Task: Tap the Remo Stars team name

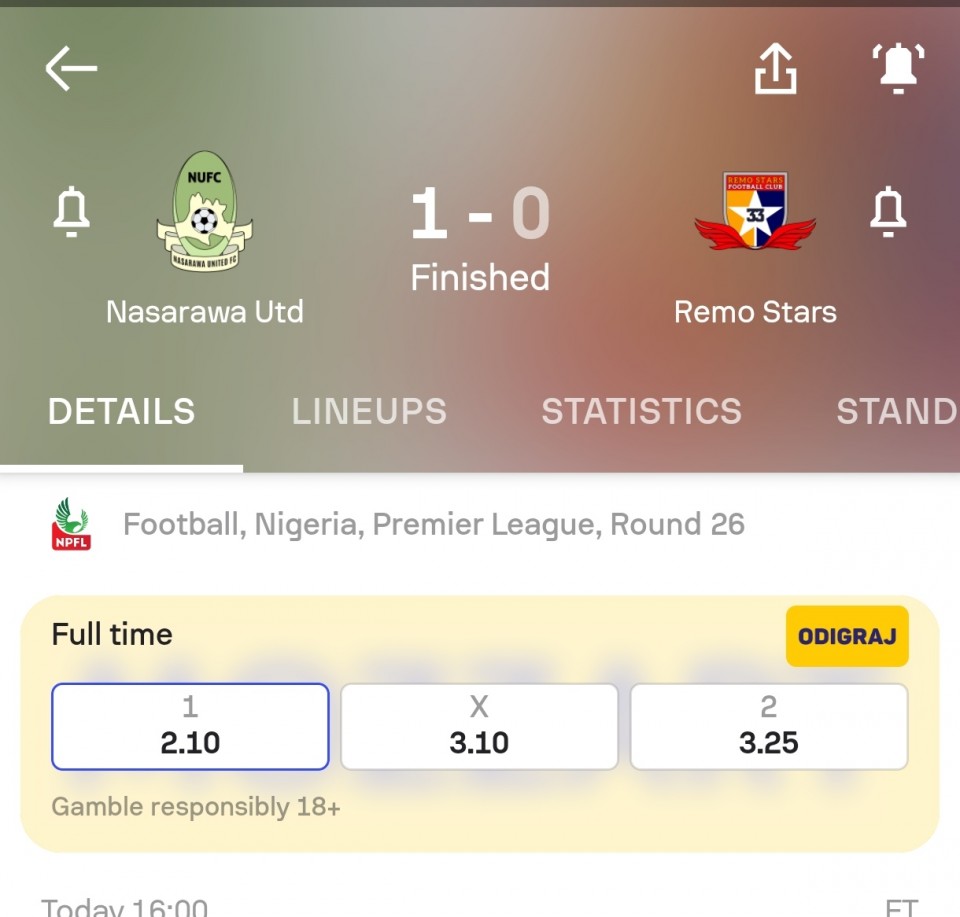Action: (755, 312)
